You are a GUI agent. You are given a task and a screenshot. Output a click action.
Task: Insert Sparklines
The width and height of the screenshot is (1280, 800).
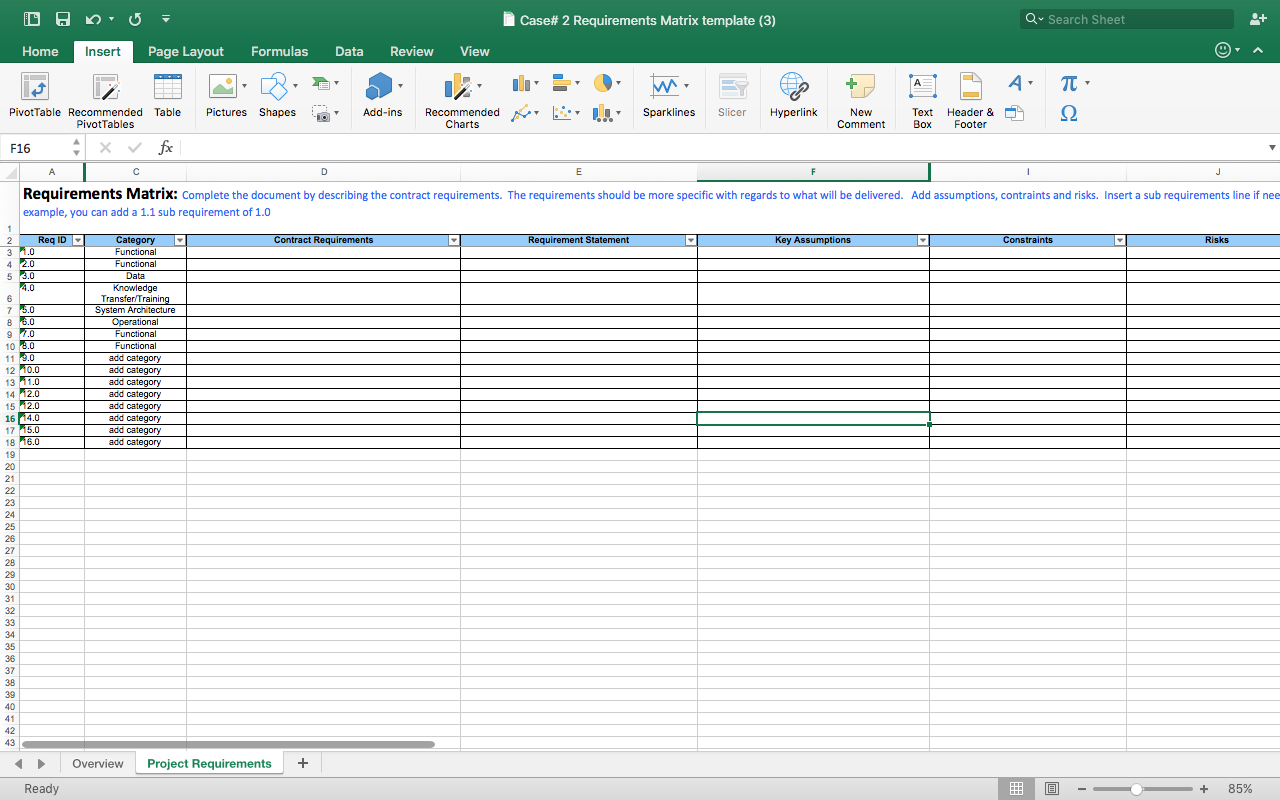tap(668, 97)
